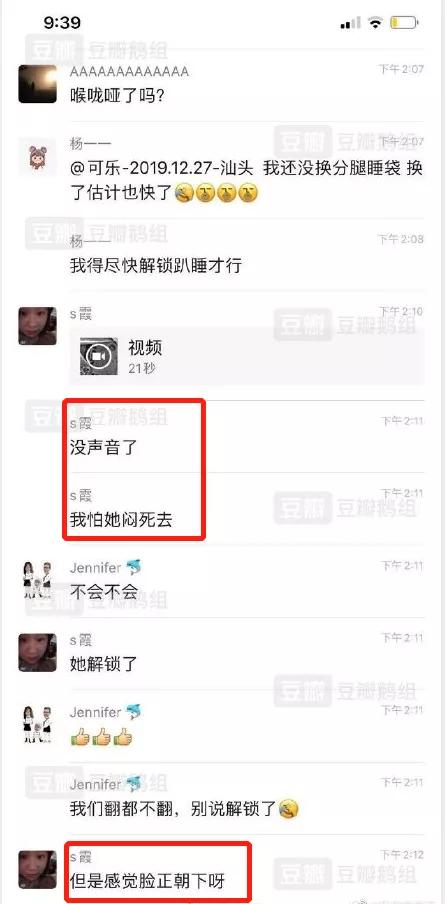This screenshot has height=904, width=445.
Task: Tap the battery icon in status bar
Action: (x=403, y=23)
